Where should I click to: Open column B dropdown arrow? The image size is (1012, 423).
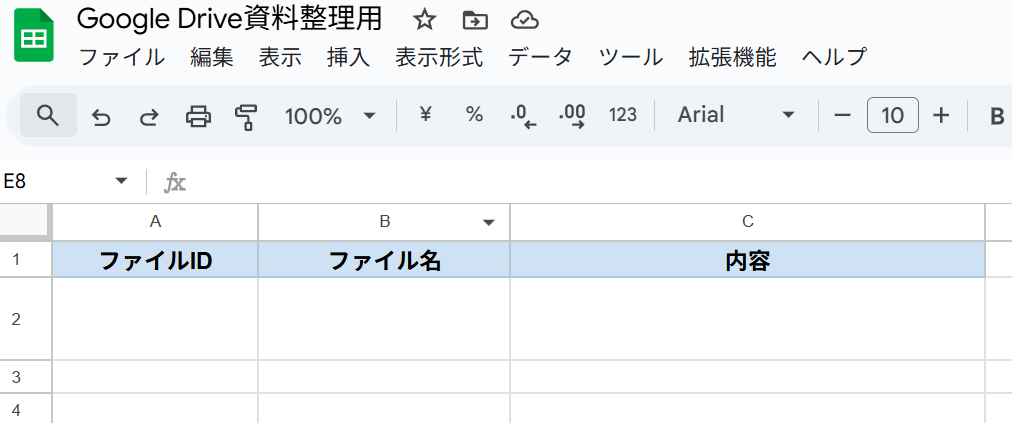click(489, 223)
